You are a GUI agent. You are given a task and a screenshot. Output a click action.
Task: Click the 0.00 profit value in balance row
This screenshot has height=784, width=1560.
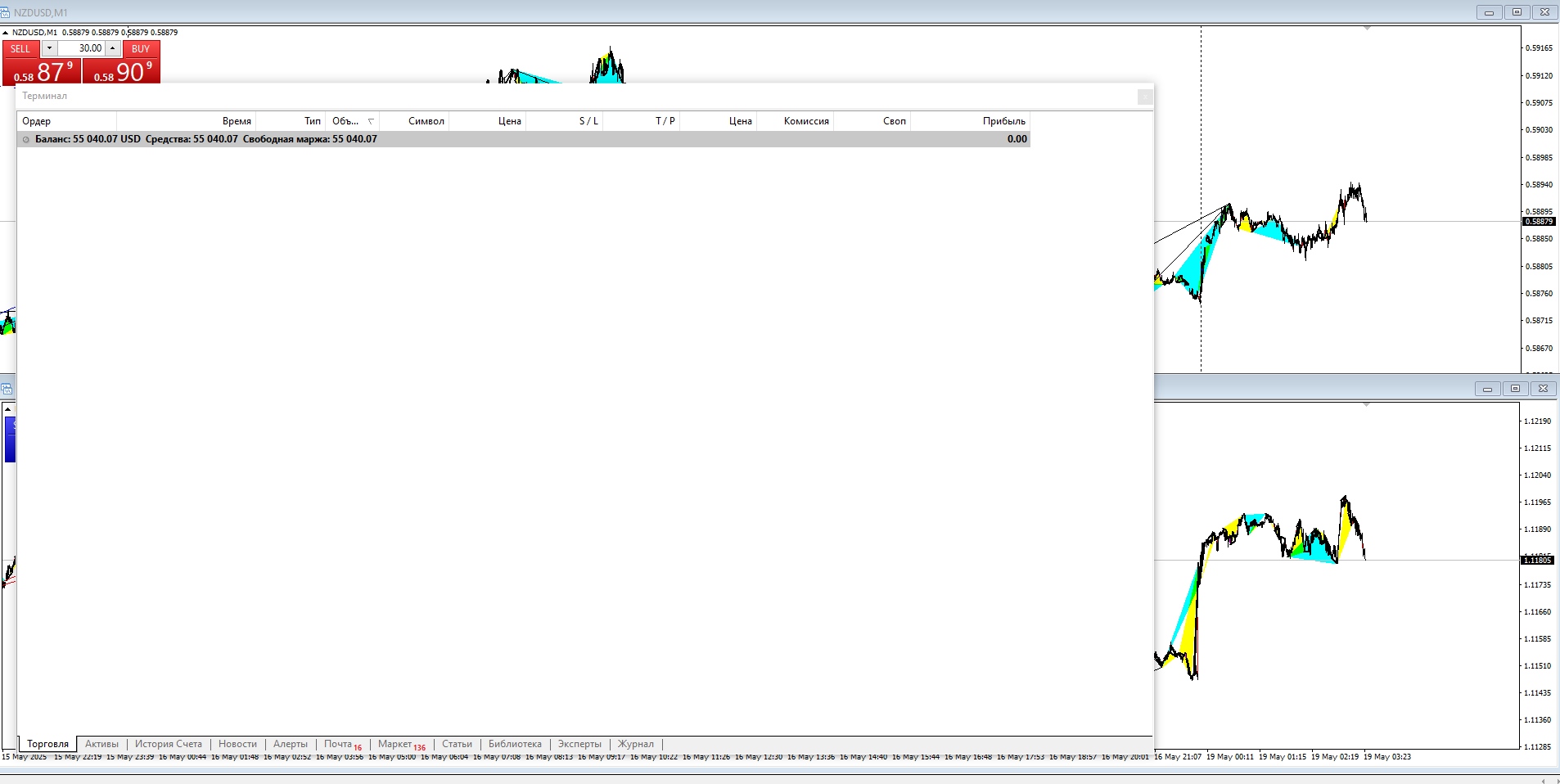(1017, 139)
